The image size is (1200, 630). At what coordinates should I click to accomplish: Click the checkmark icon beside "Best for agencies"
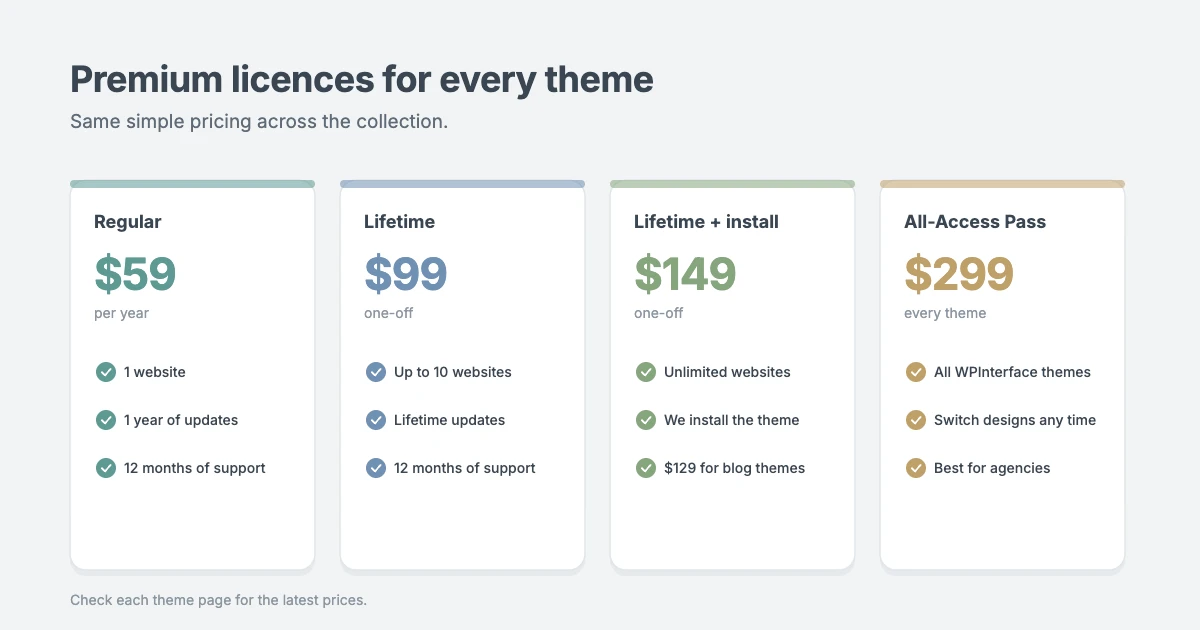pos(916,468)
